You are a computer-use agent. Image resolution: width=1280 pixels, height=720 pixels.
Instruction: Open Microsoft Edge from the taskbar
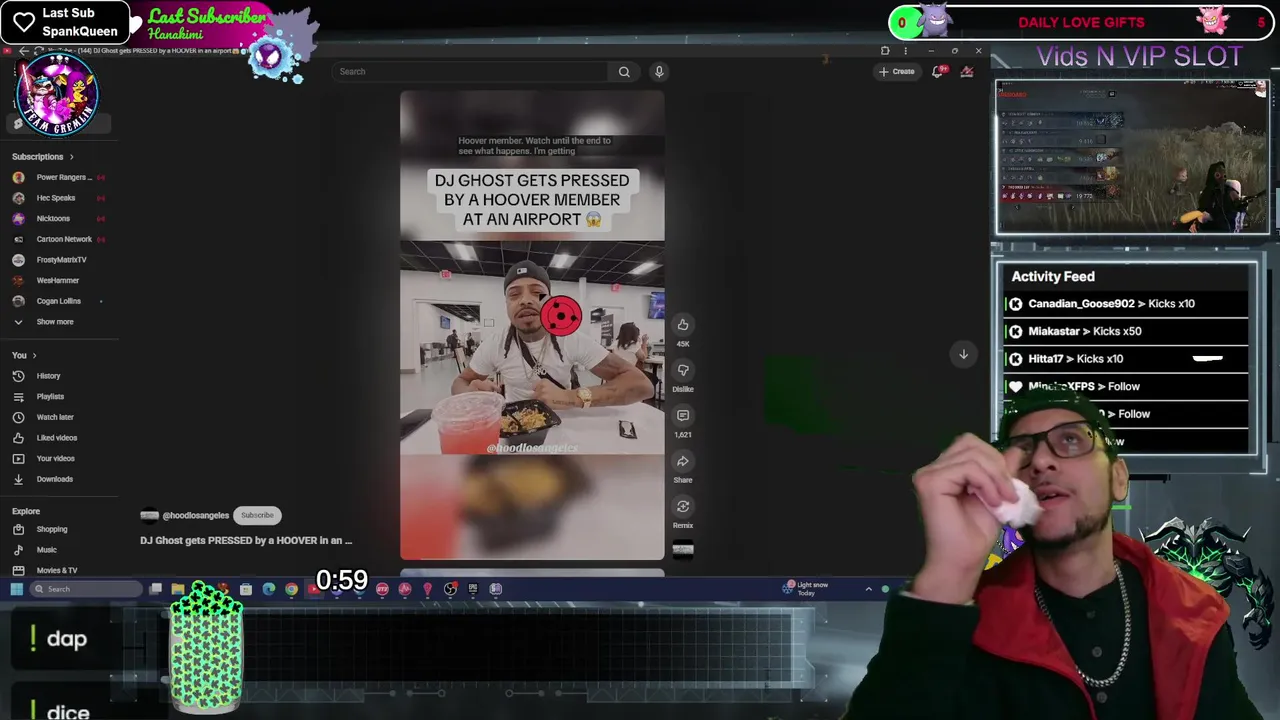point(269,589)
